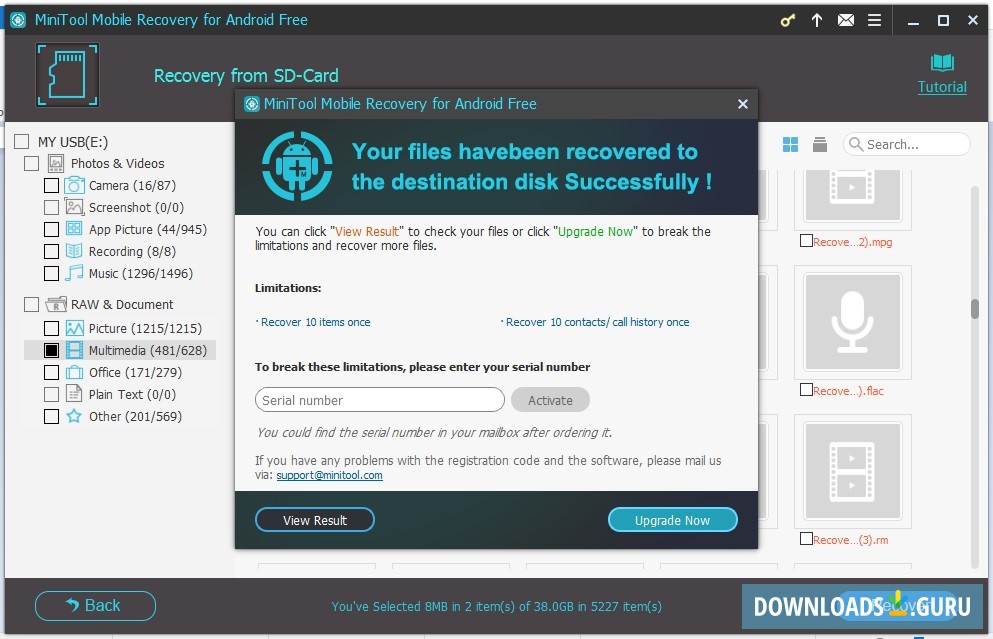This screenshot has width=993, height=639.
Task: Click the Office category icon
Action: click(x=74, y=372)
